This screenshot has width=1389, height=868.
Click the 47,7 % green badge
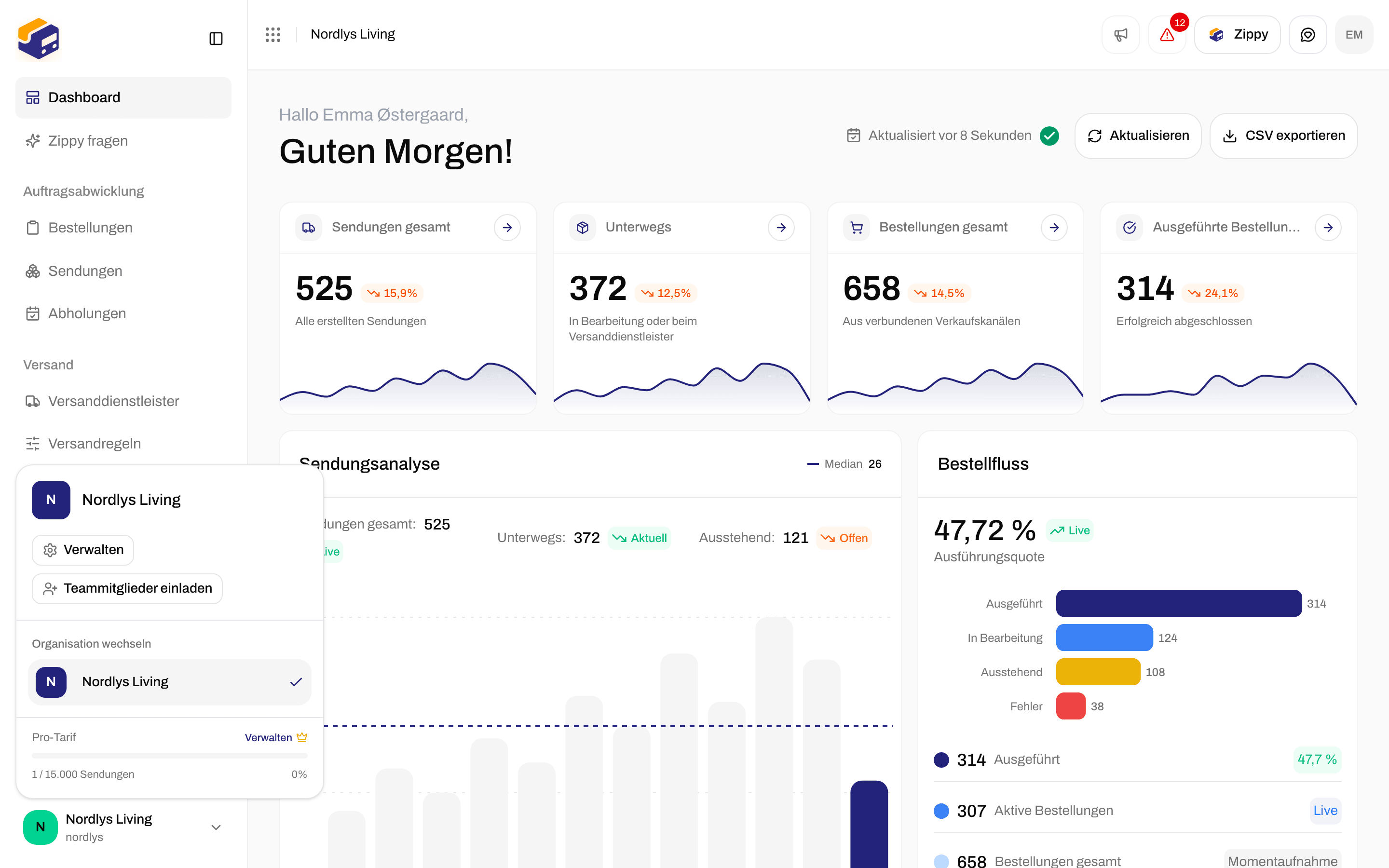click(x=1317, y=759)
